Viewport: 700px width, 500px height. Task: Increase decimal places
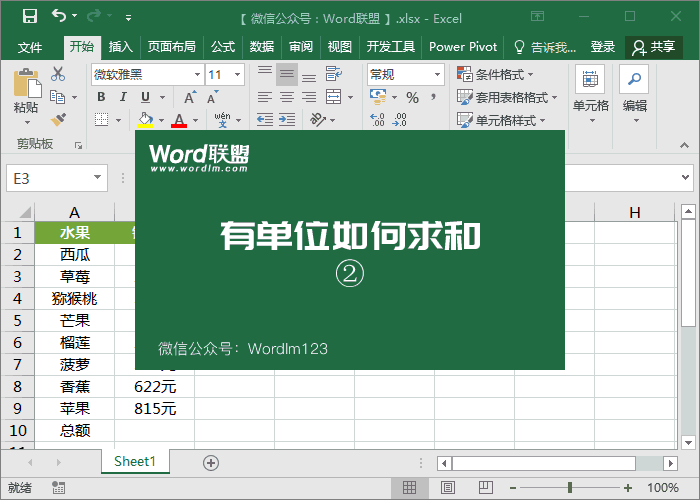coord(378,120)
